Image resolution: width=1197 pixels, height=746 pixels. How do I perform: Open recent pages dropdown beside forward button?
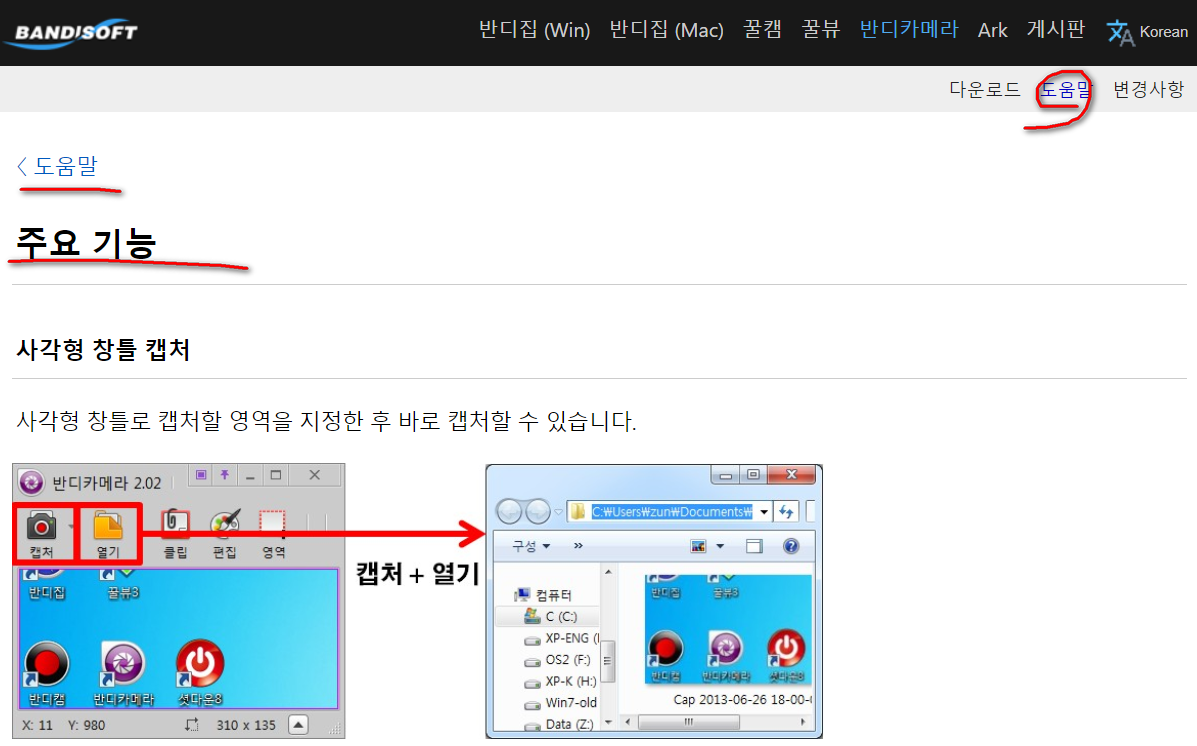[x=559, y=512]
